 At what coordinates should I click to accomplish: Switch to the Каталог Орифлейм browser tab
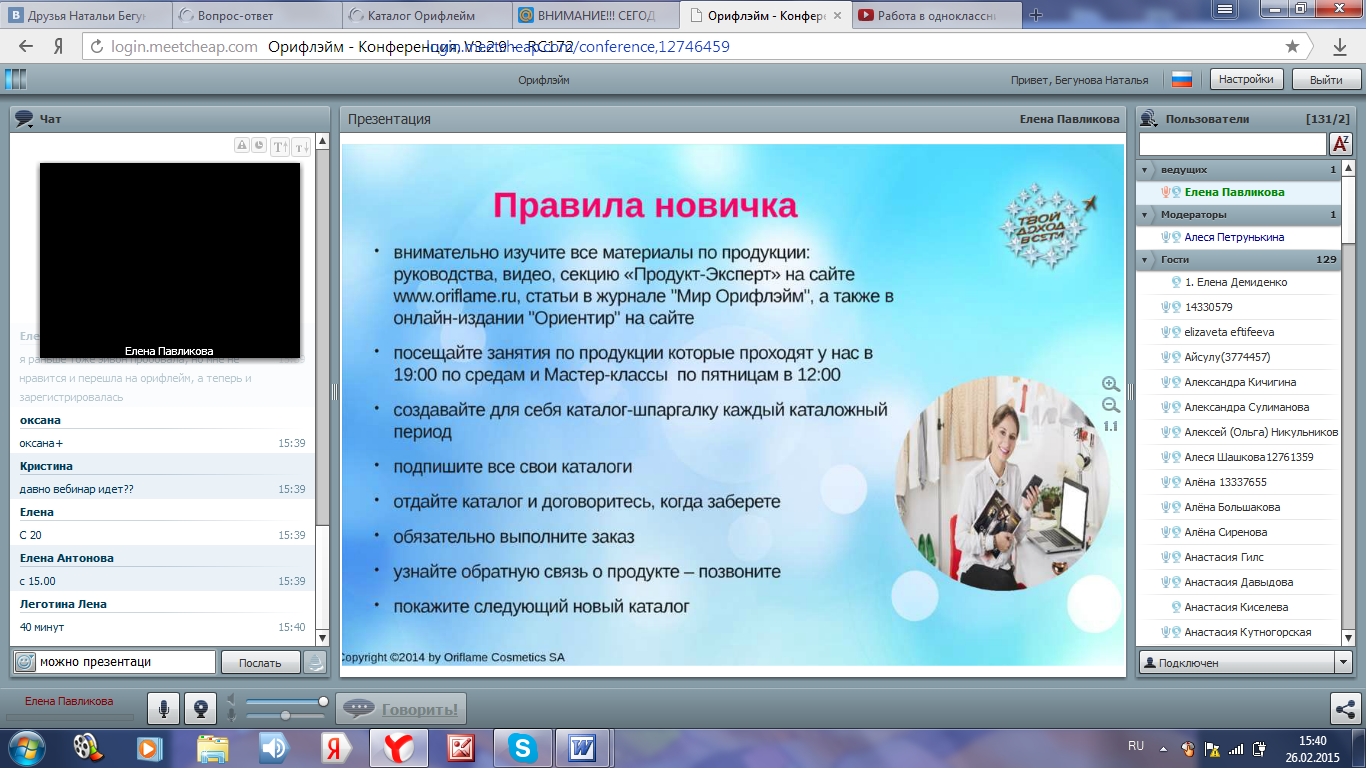(427, 15)
